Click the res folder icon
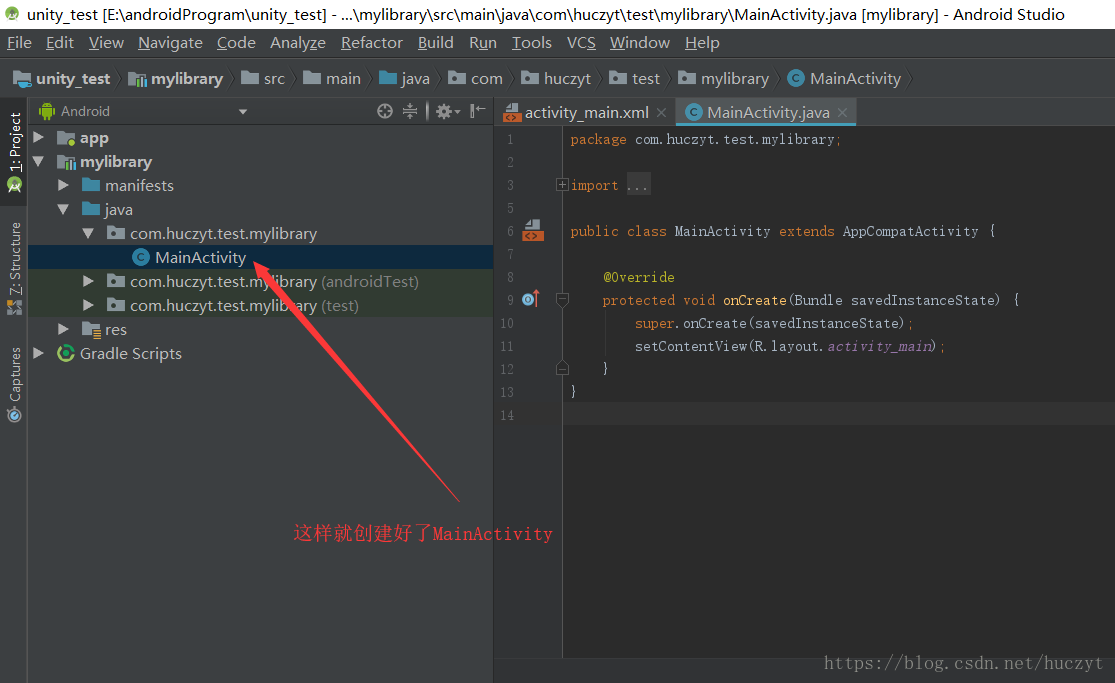This screenshot has height=683, width=1115. [x=91, y=329]
